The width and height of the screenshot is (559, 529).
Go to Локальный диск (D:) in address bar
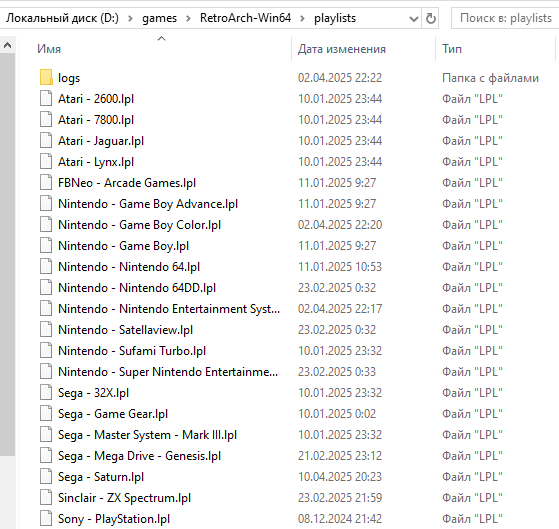click(x=62, y=18)
